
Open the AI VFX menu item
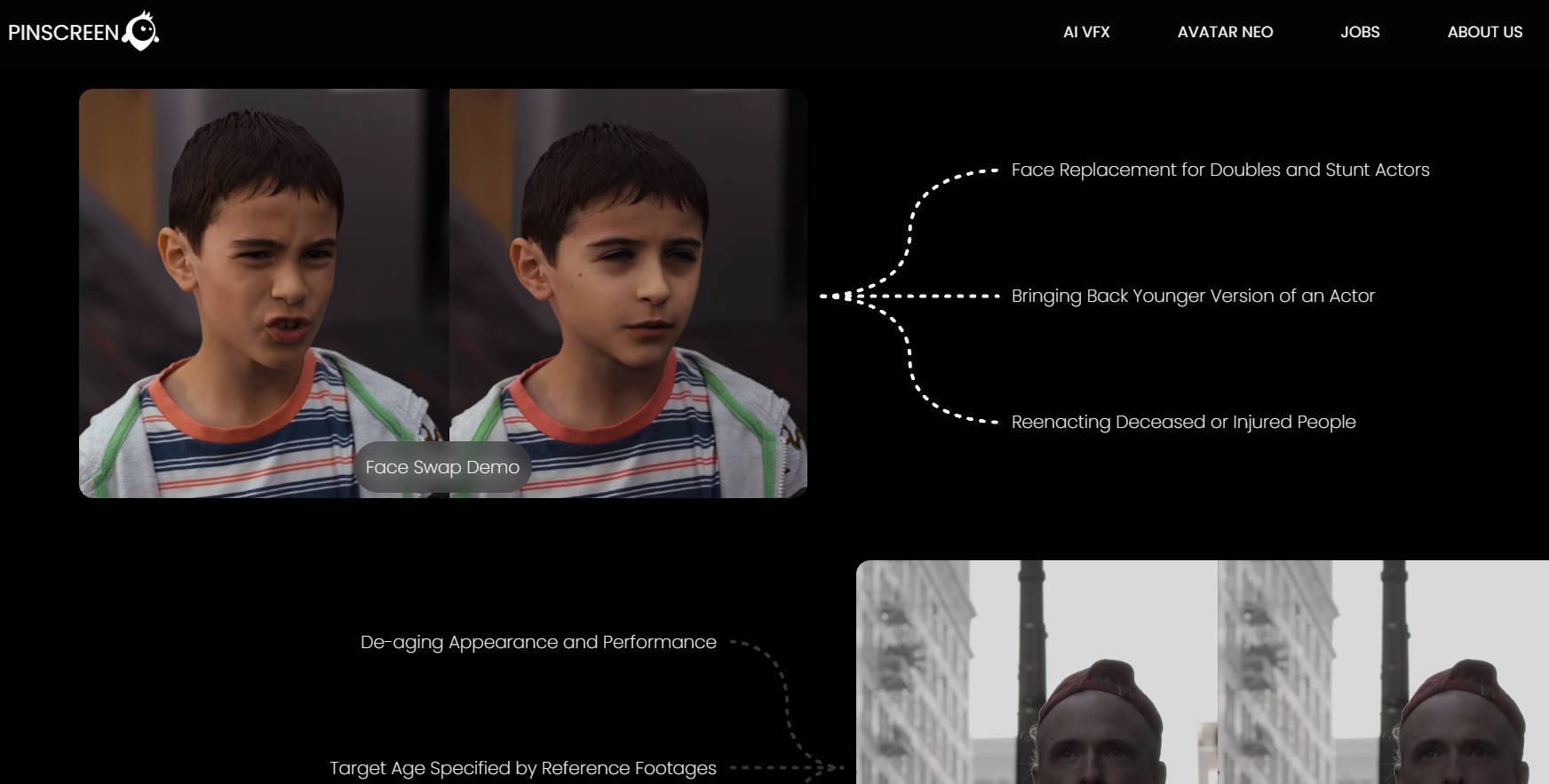pos(1086,32)
